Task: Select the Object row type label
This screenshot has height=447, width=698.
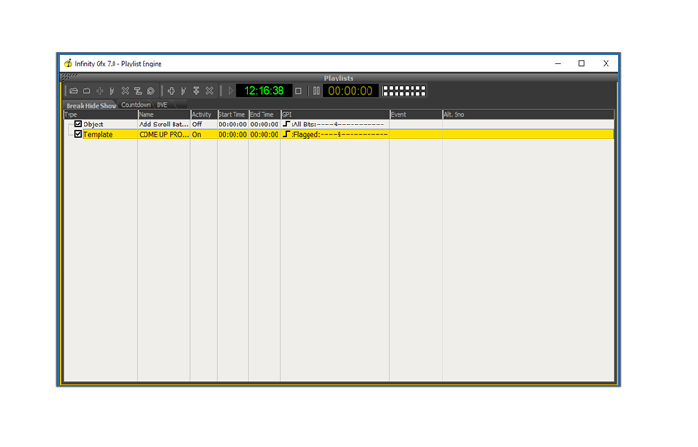Action: click(x=93, y=124)
